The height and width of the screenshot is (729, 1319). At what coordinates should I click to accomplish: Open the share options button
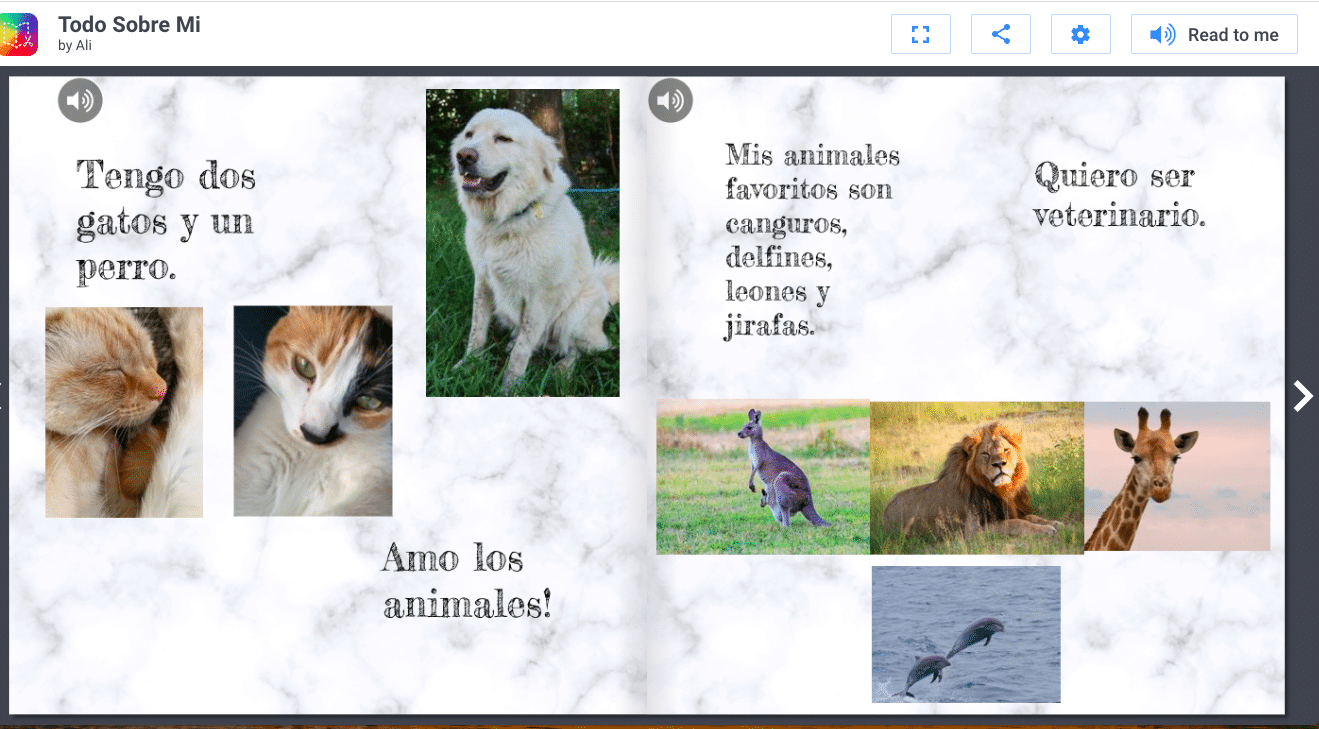click(1001, 35)
